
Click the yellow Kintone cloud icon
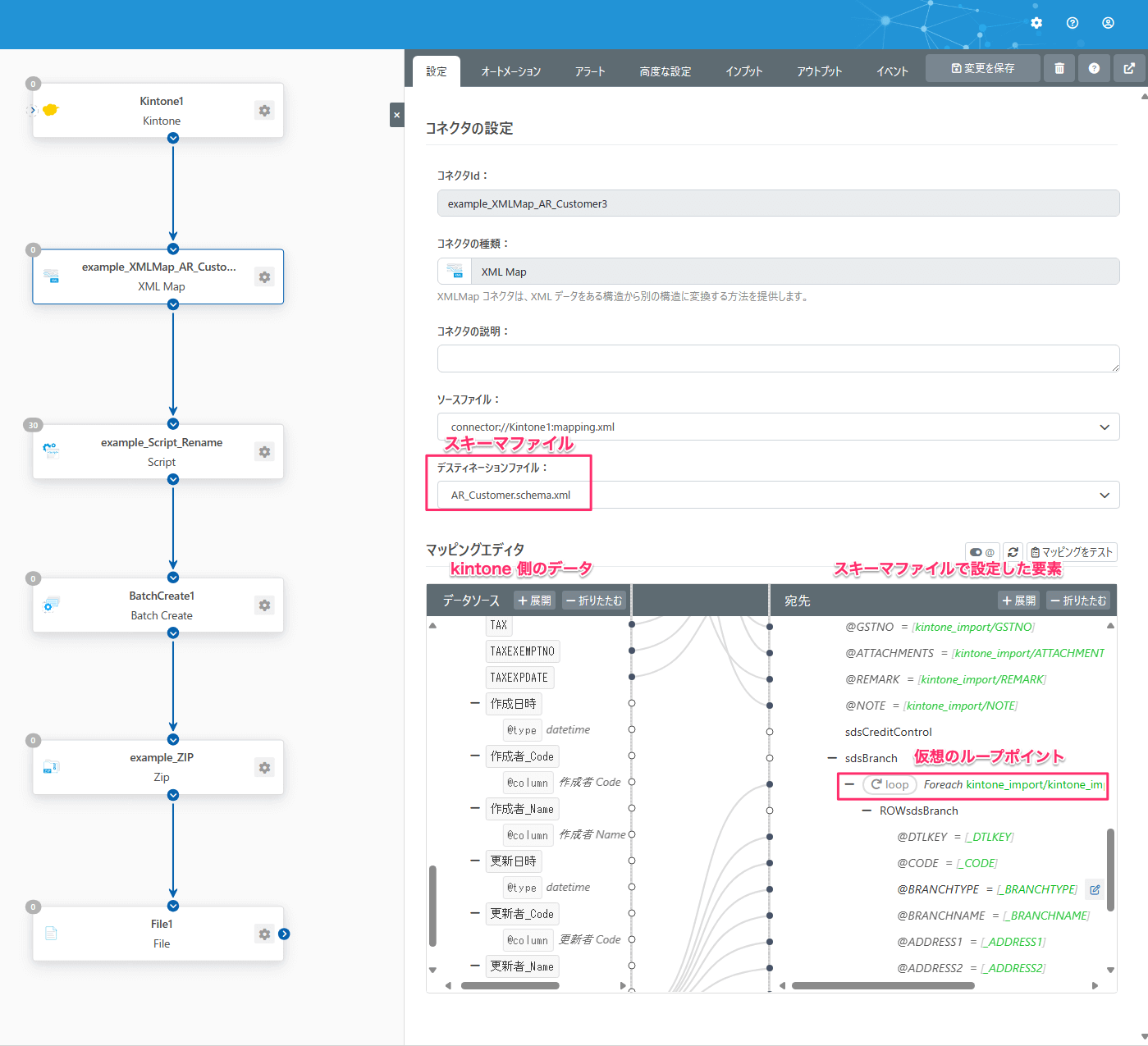click(x=50, y=110)
